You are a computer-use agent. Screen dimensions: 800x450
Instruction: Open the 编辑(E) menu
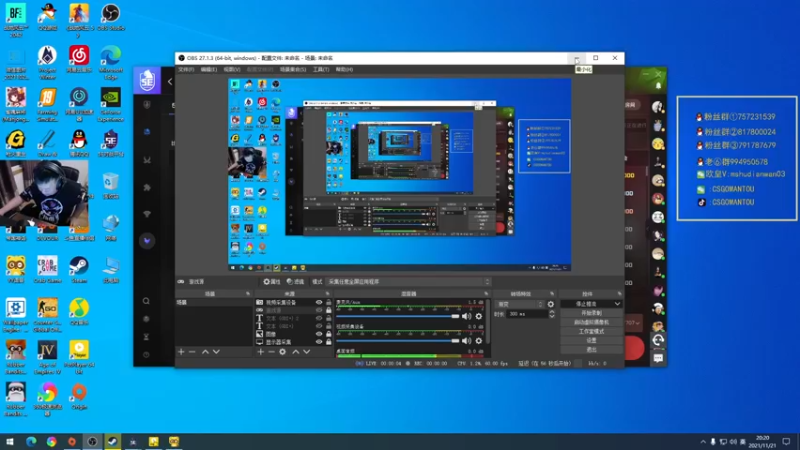[209, 69]
